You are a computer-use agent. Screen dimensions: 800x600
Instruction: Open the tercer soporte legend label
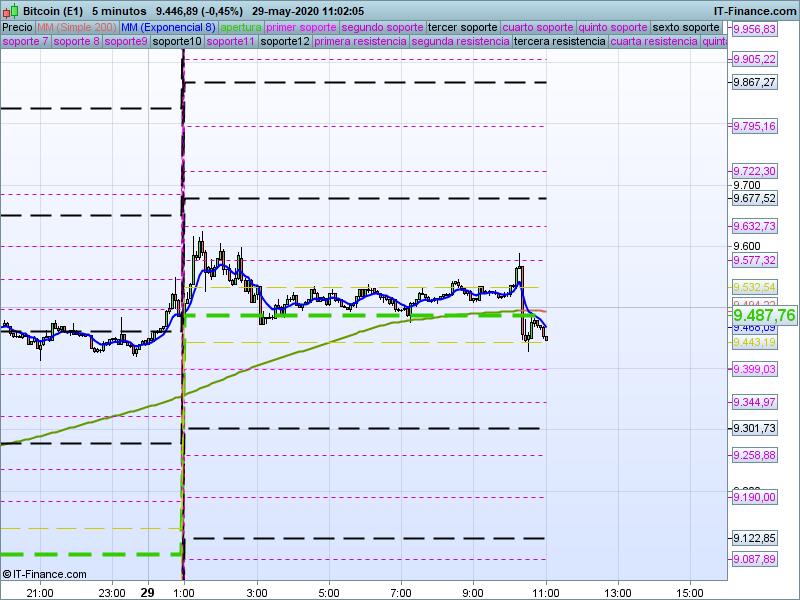click(462, 27)
